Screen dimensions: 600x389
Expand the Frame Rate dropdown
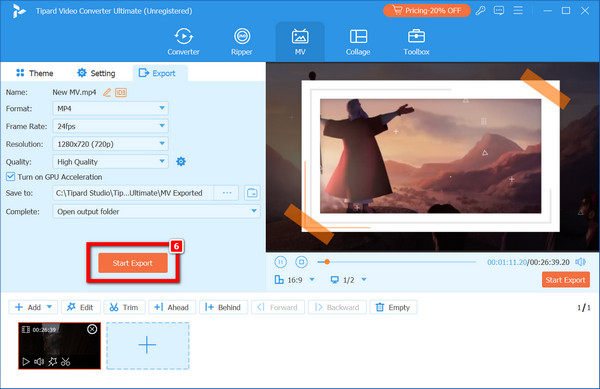110,126
